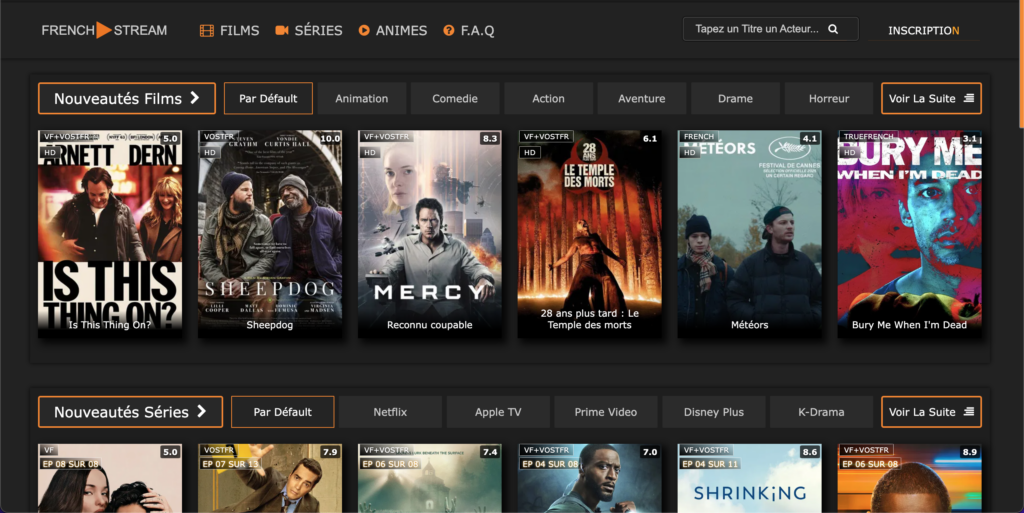
Task: Focus the title or actor search field
Action: (x=755, y=29)
